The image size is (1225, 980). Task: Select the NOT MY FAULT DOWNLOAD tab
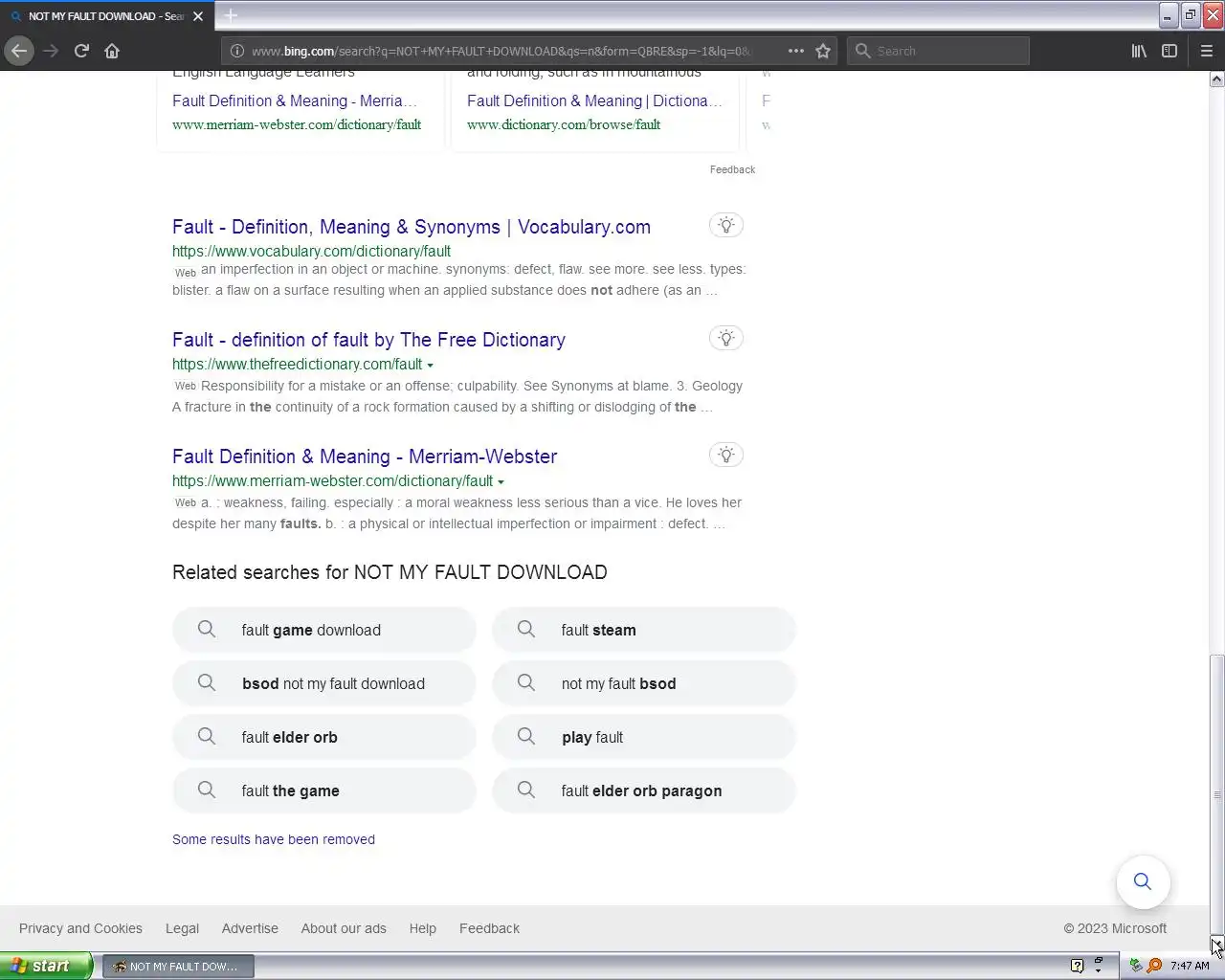105,16
